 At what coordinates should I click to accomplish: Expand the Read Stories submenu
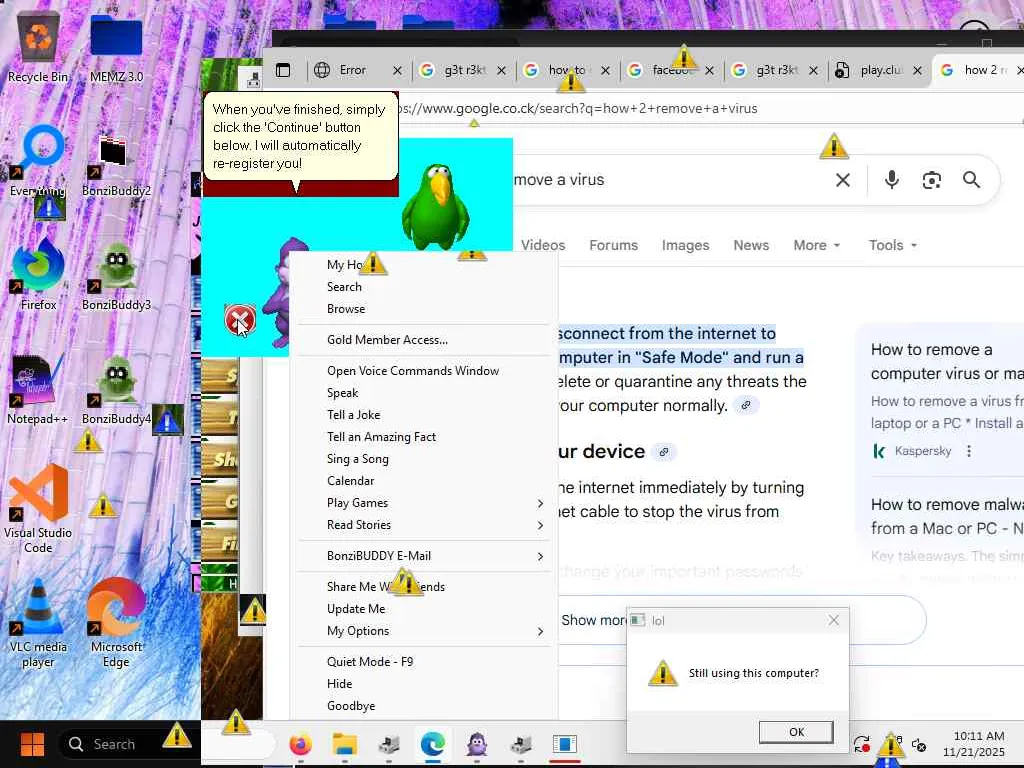[540, 525]
